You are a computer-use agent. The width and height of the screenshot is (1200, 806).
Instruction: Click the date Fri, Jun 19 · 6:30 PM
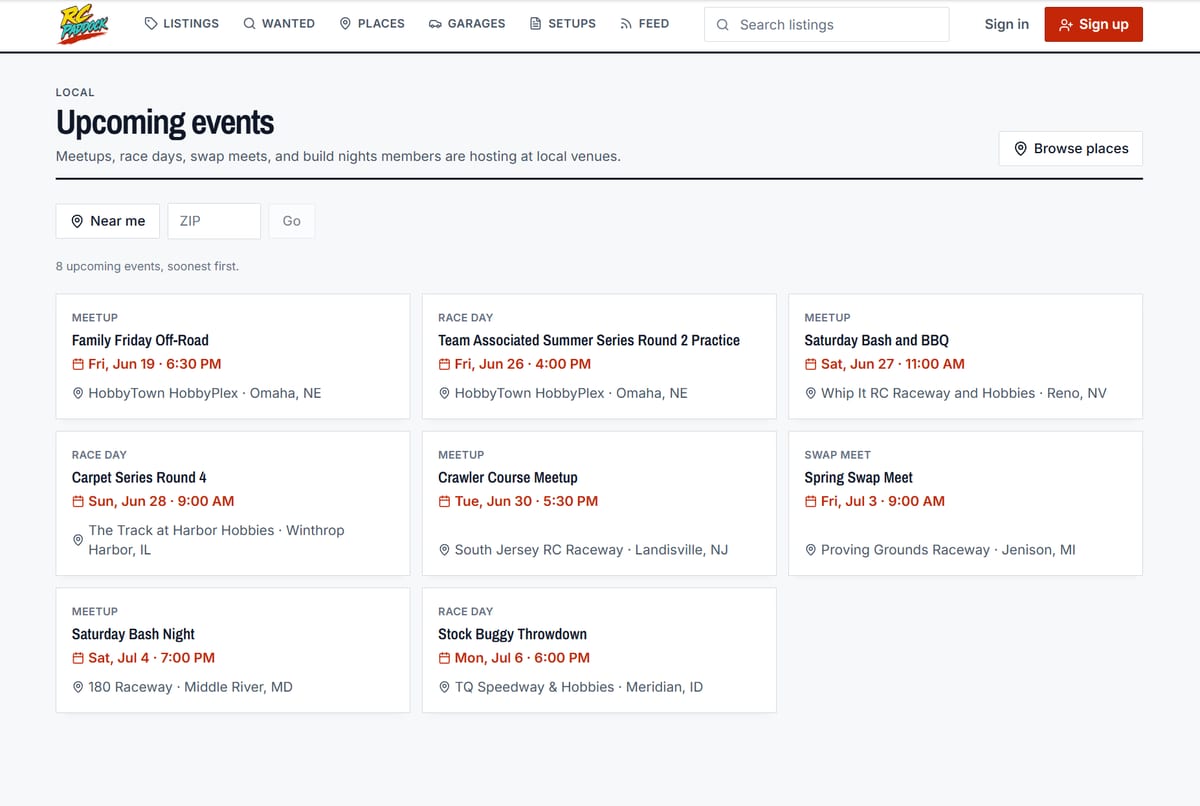coord(155,364)
